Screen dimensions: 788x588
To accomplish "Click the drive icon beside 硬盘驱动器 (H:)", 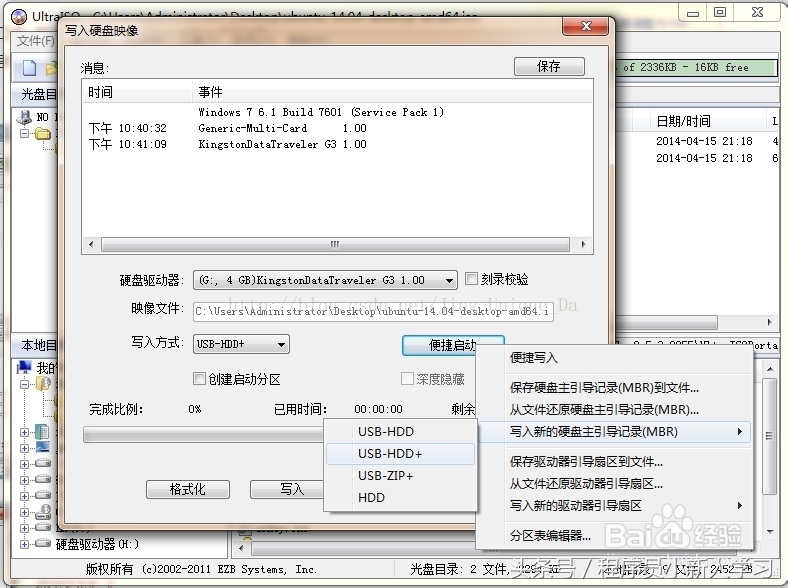I will [x=43, y=543].
